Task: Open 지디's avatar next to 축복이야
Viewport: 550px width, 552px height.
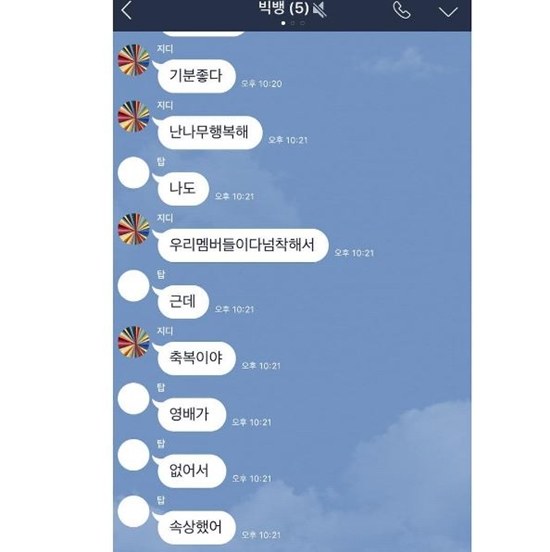Action: 134,342
